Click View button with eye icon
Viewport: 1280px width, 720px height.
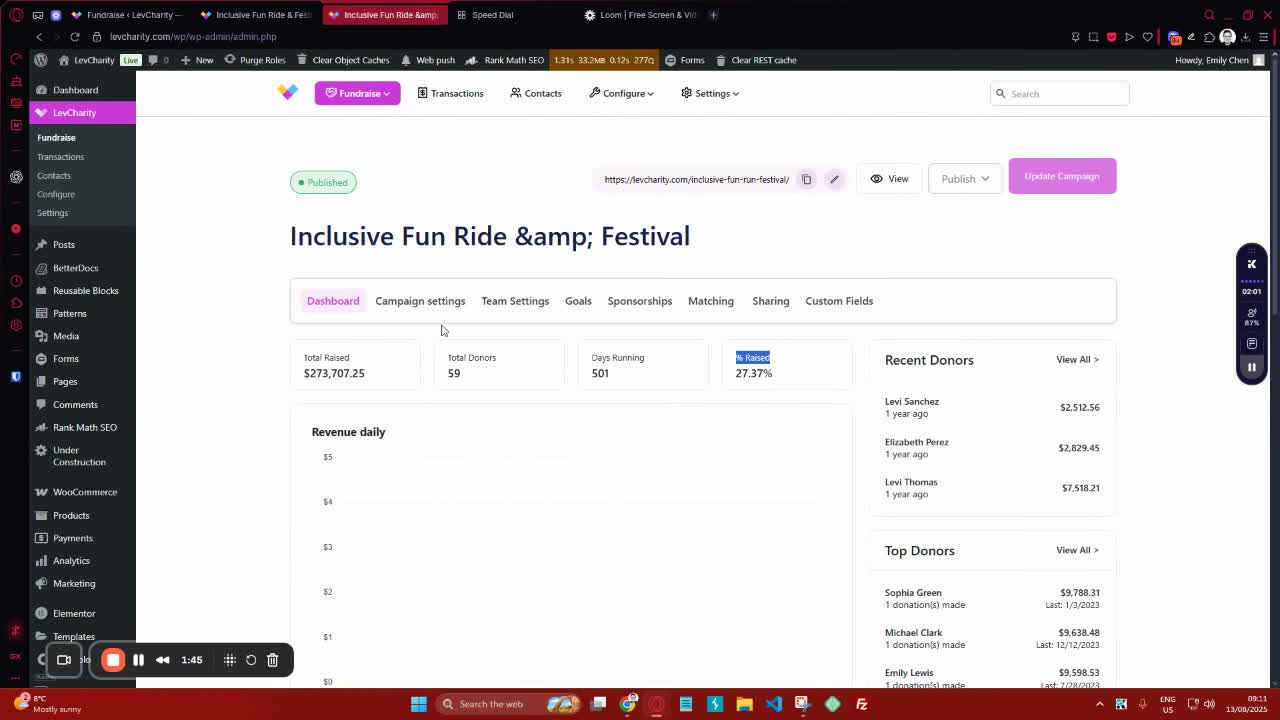[x=889, y=179]
